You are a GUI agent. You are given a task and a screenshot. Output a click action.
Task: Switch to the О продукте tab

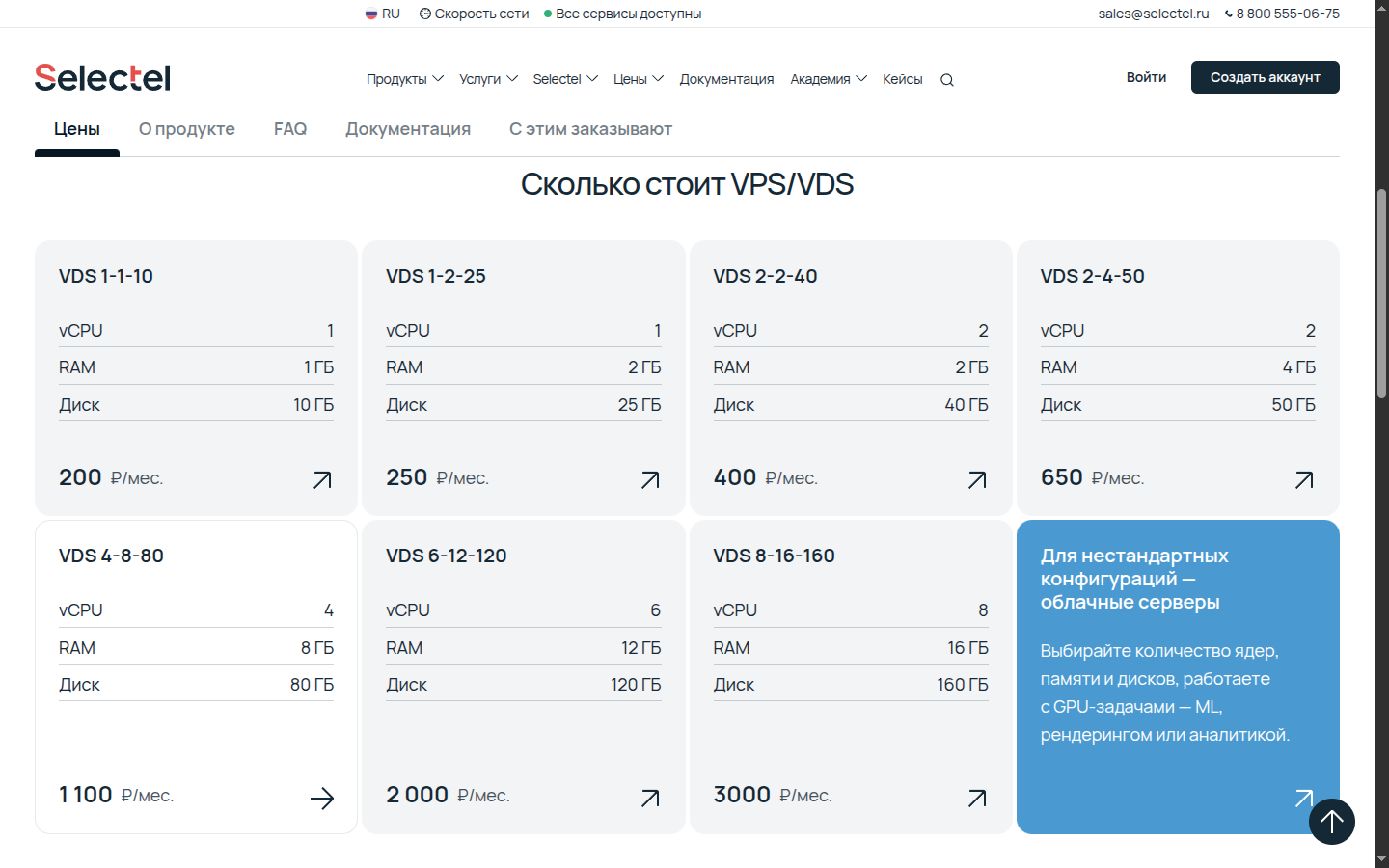[x=187, y=129]
